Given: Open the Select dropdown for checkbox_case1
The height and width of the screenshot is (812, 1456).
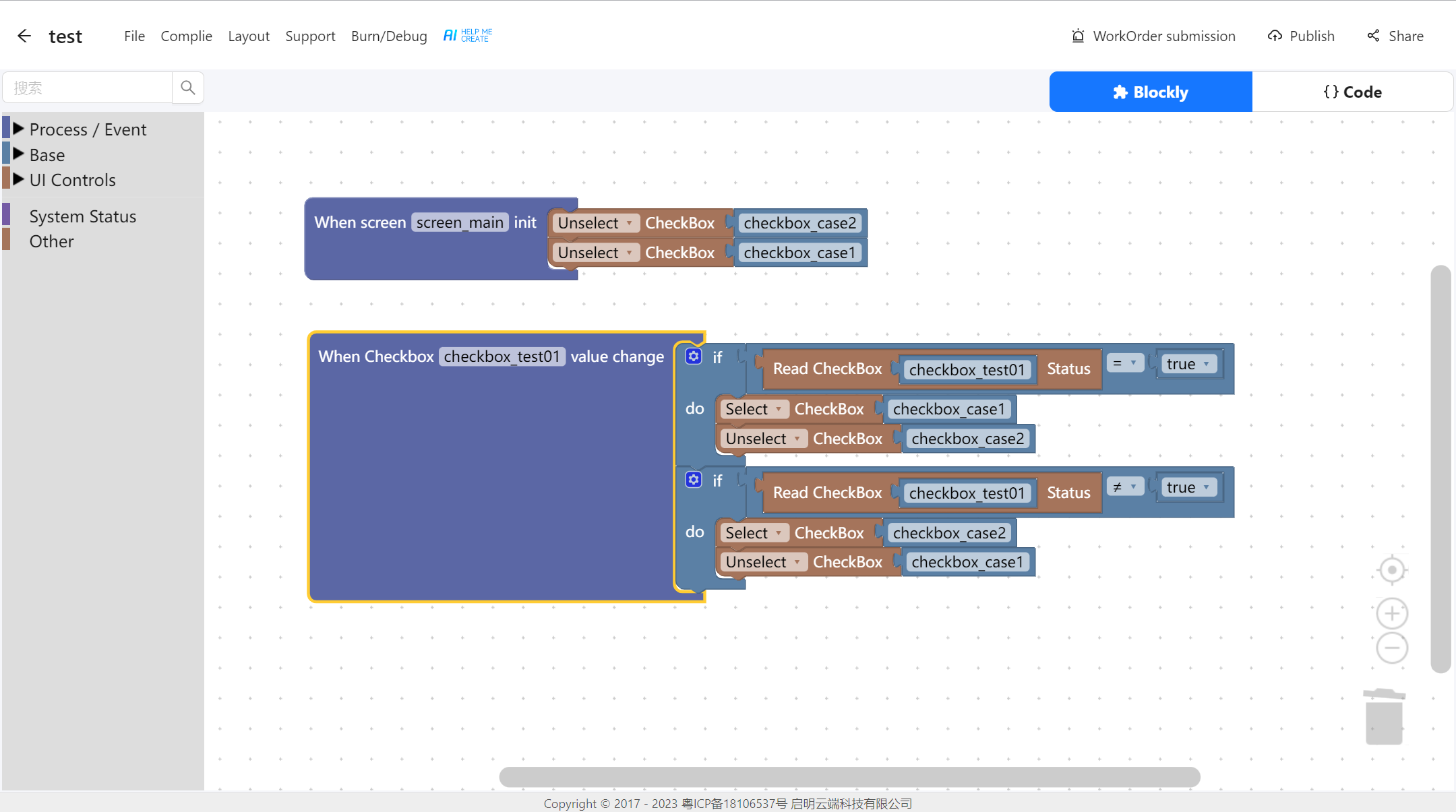Looking at the screenshot, I should pyautogui.click(x=754, y=409).
